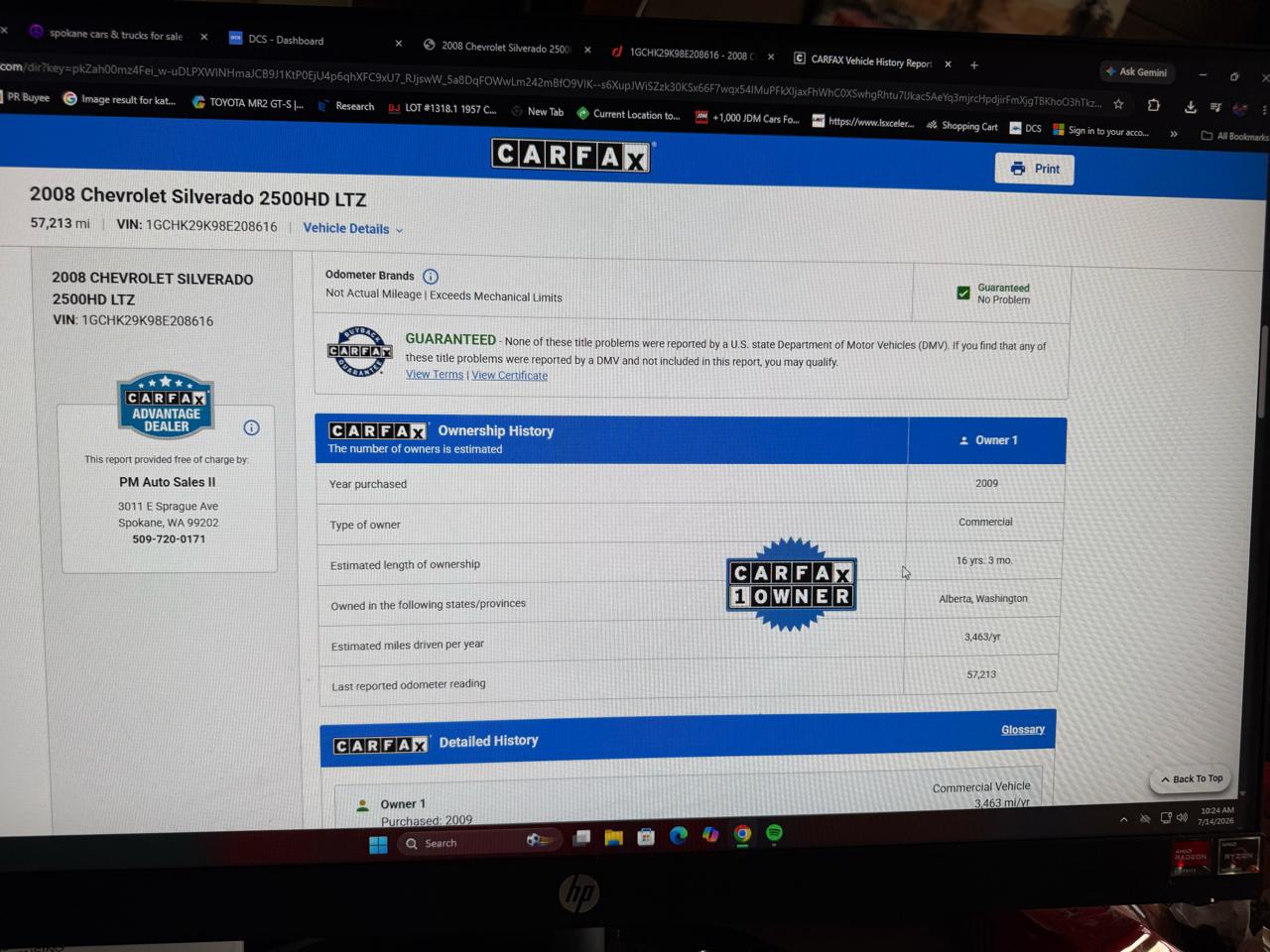The image size is (1270, 952).
Task: Click the Owner 1 person icon in Detailed History
Action: coord(362,805)
